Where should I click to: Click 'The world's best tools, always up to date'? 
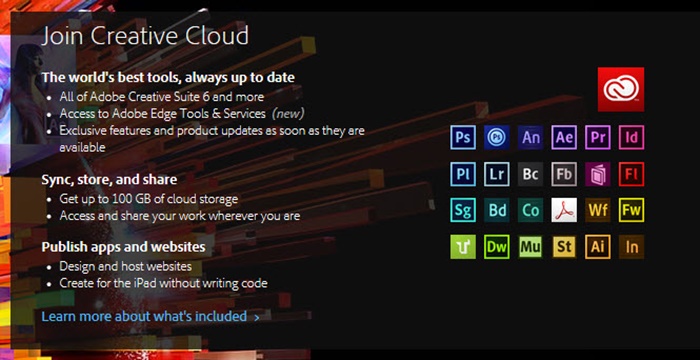click(168, 77)
